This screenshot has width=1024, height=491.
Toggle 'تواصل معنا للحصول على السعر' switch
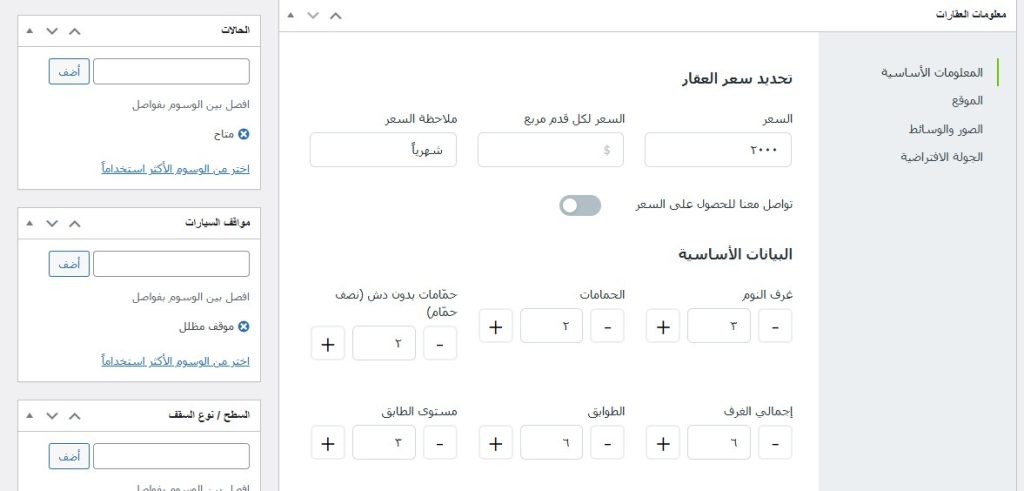(x=580, y=205)
